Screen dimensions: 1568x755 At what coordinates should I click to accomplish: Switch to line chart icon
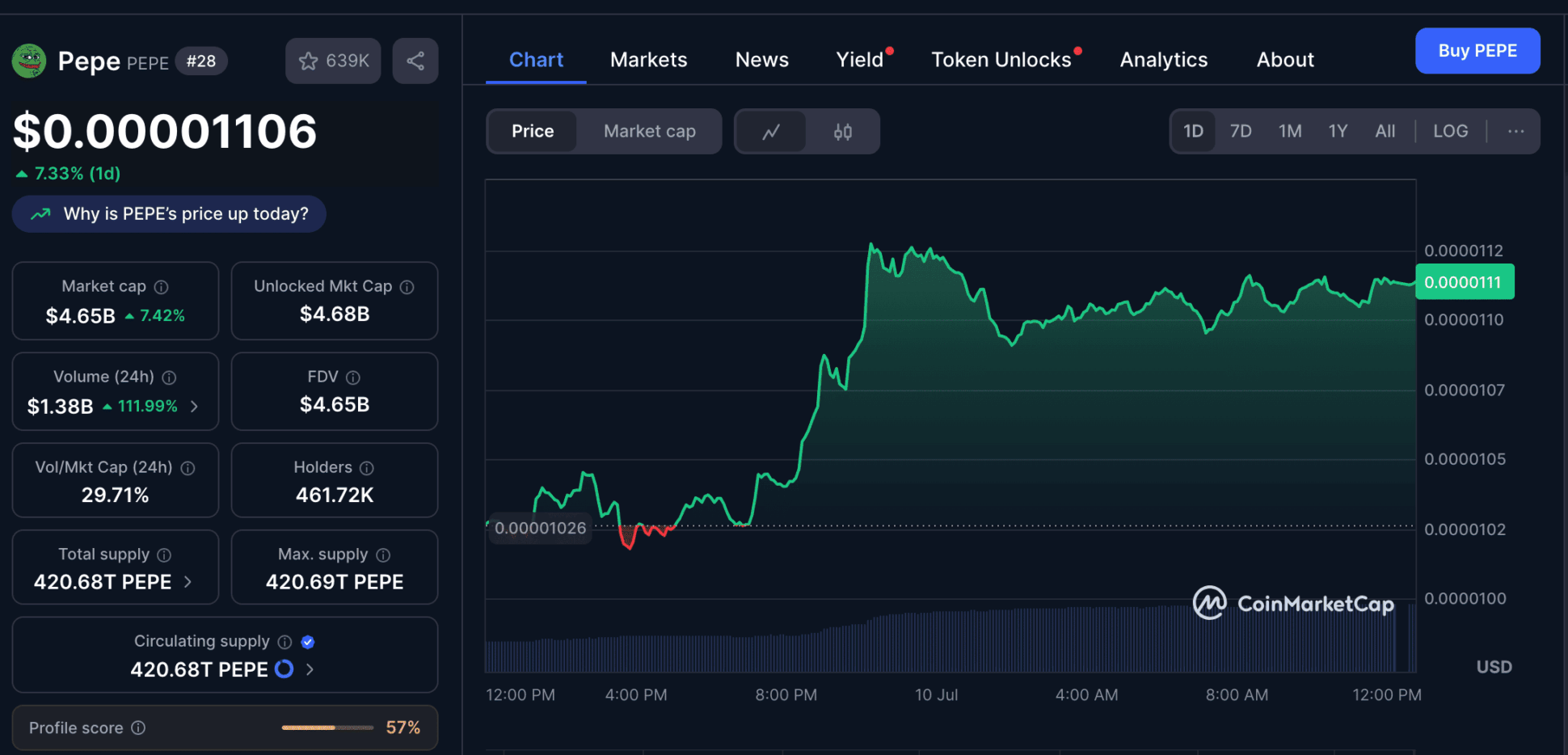[771, 131]
